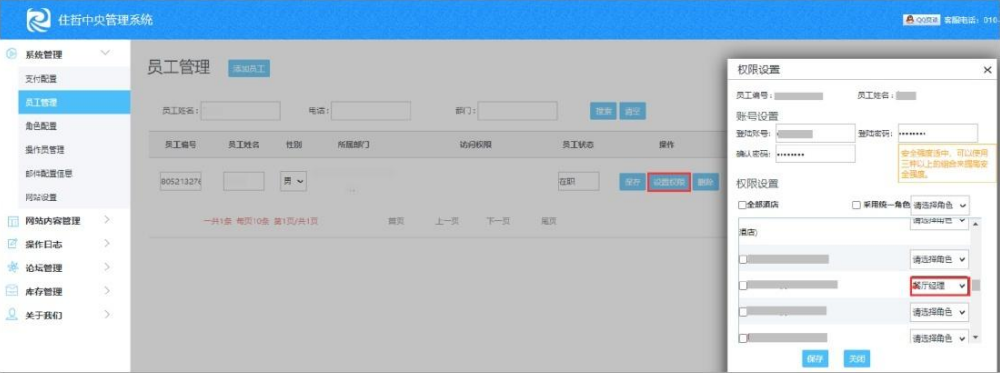
Task: Go to 上一页 in pagination
Action: tap(447, 221)
